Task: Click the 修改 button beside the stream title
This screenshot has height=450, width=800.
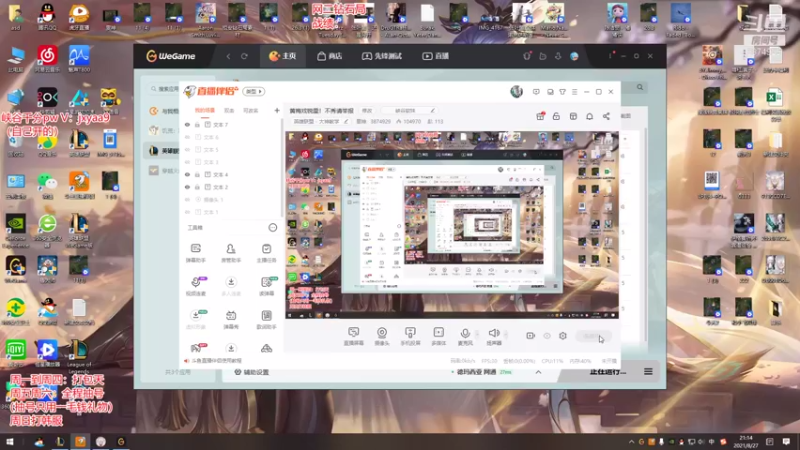Action: (x=367, y=111)
